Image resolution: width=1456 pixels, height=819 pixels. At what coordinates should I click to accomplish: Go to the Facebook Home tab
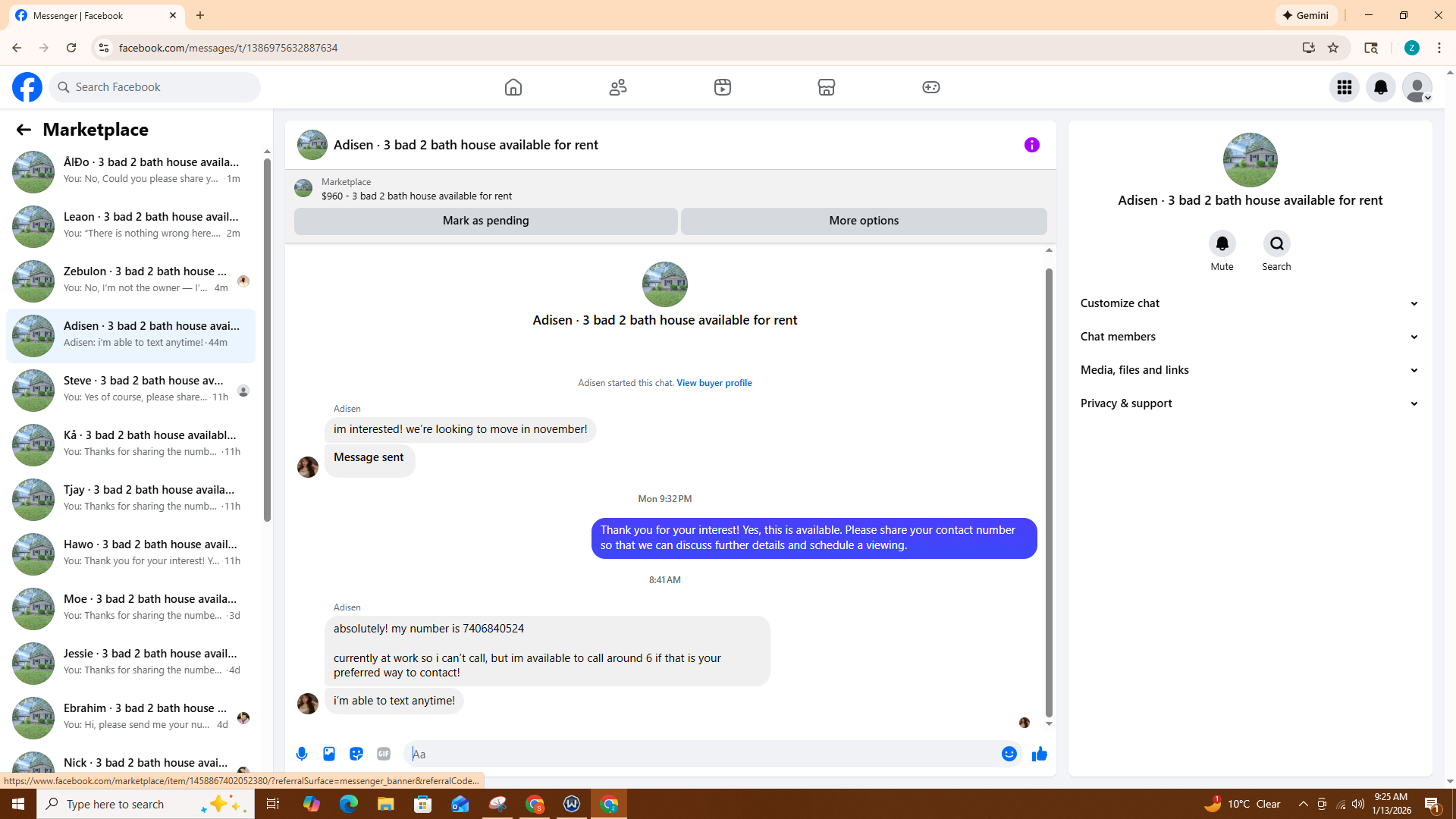(513, 87)
